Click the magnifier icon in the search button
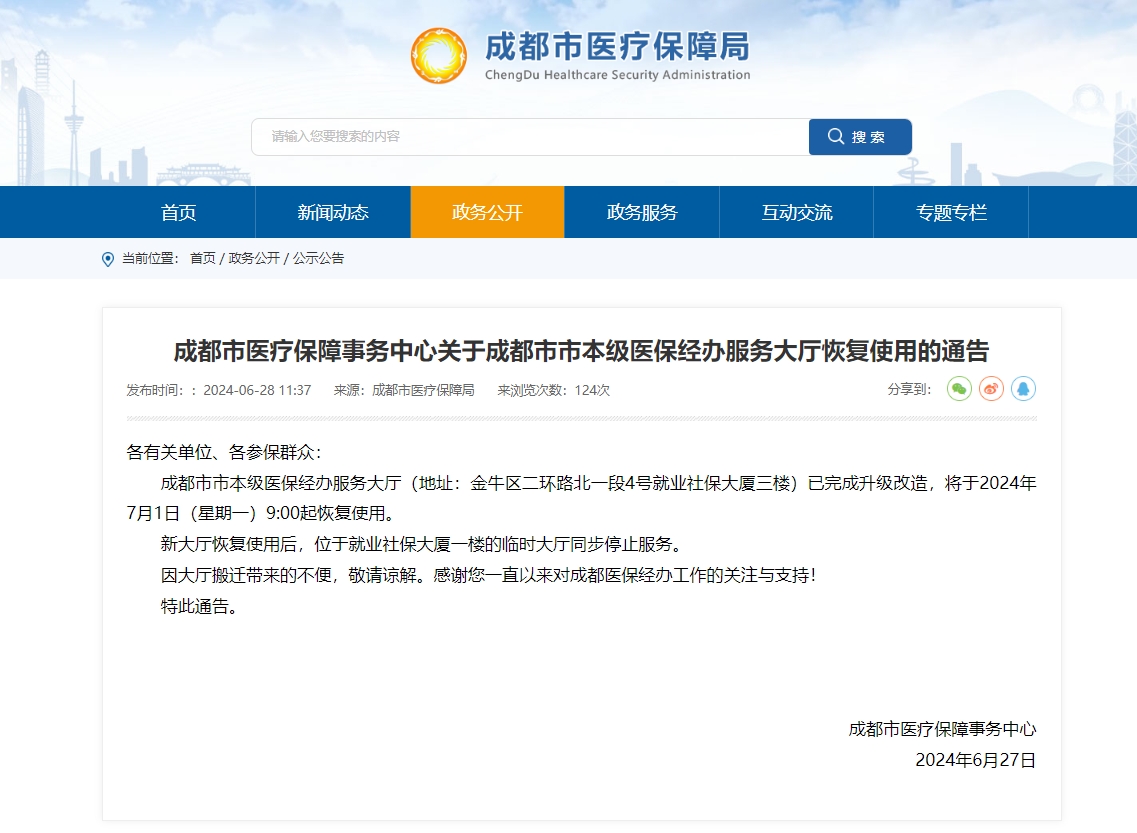Viewport: 1137px width, 833px height. coord(836,137)
